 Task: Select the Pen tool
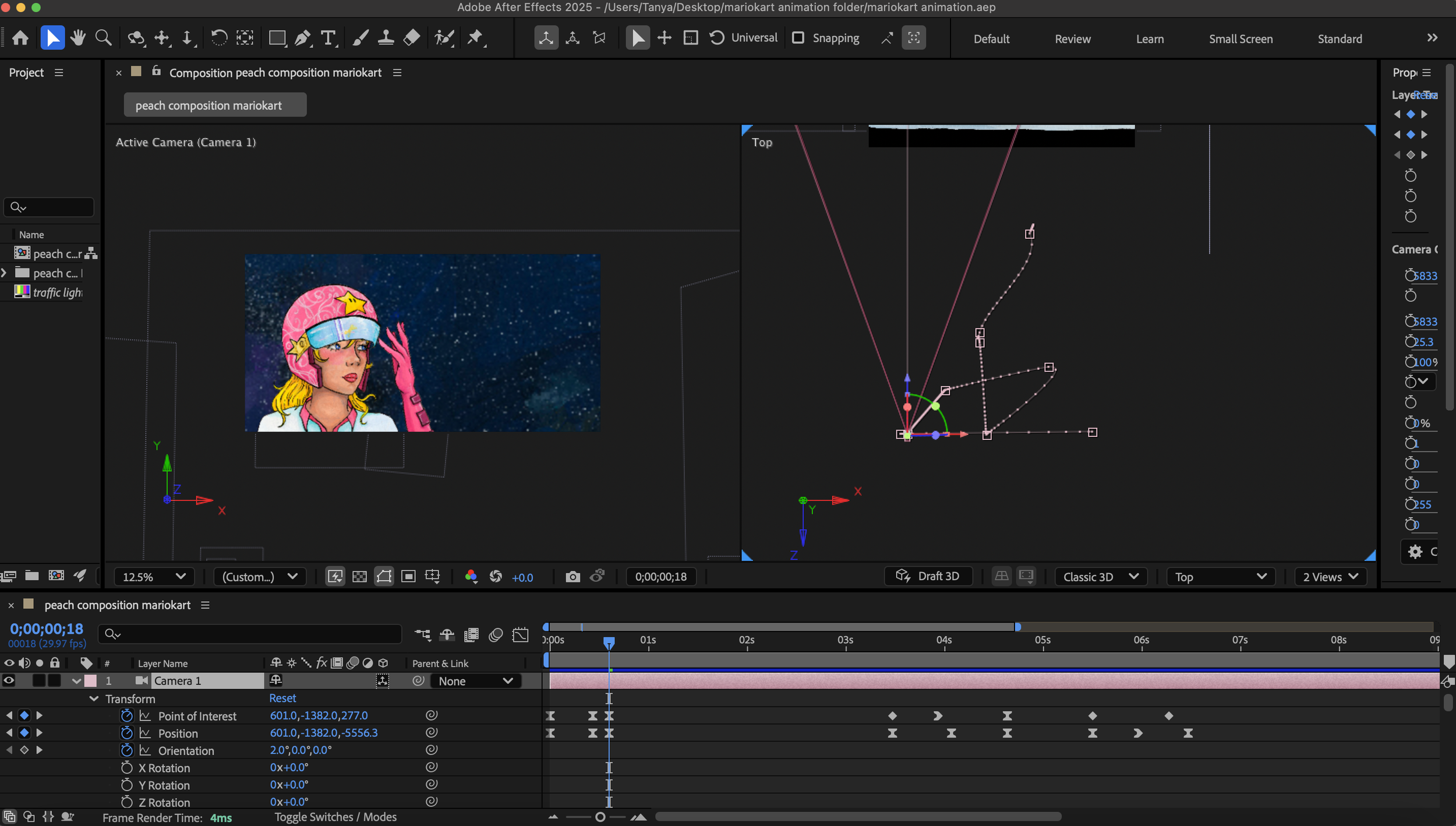pyautogui.click(x=302, y=38)
